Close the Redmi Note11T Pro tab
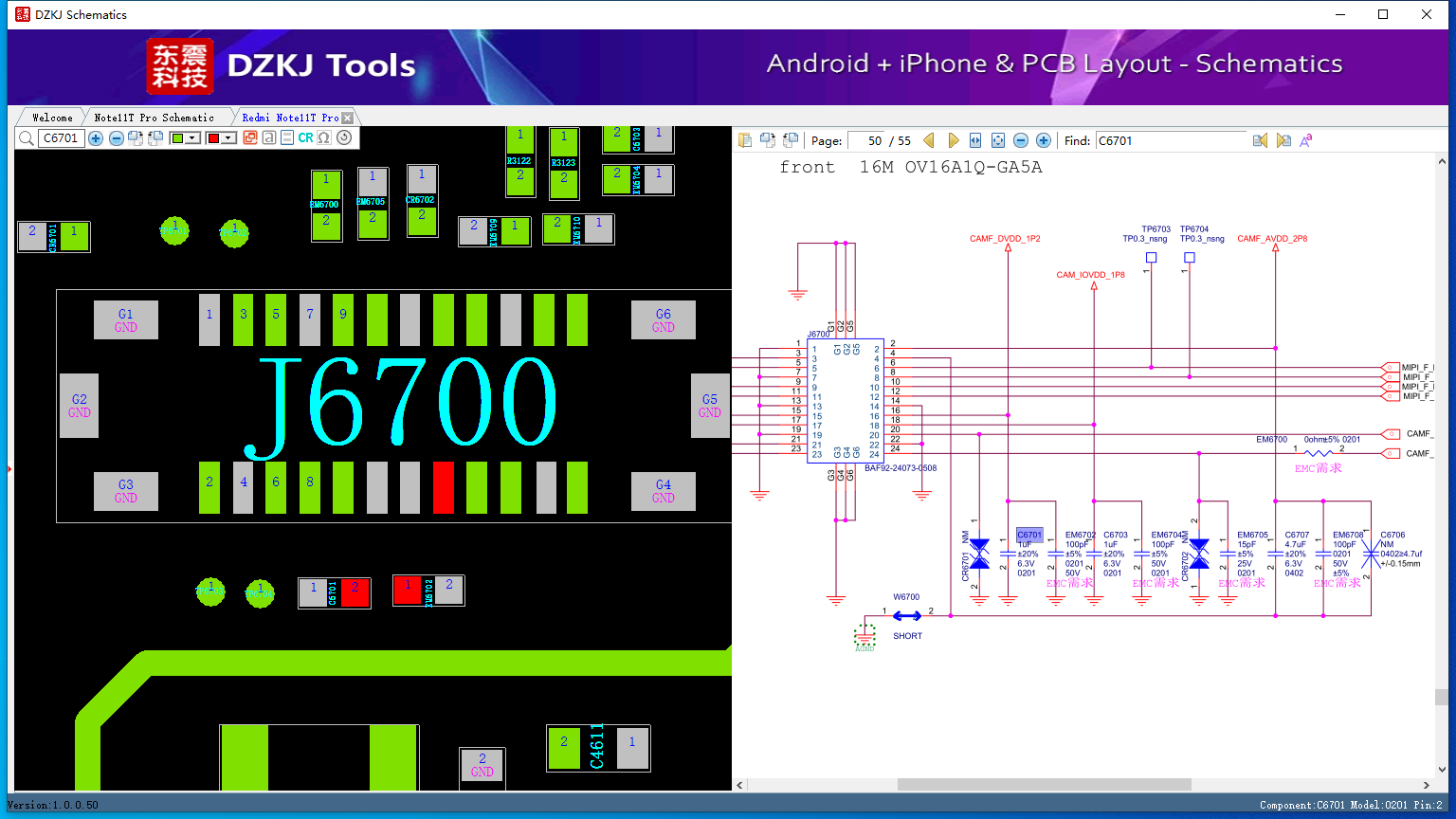This screenshot has height=819, width=1456. pos(348,118)
